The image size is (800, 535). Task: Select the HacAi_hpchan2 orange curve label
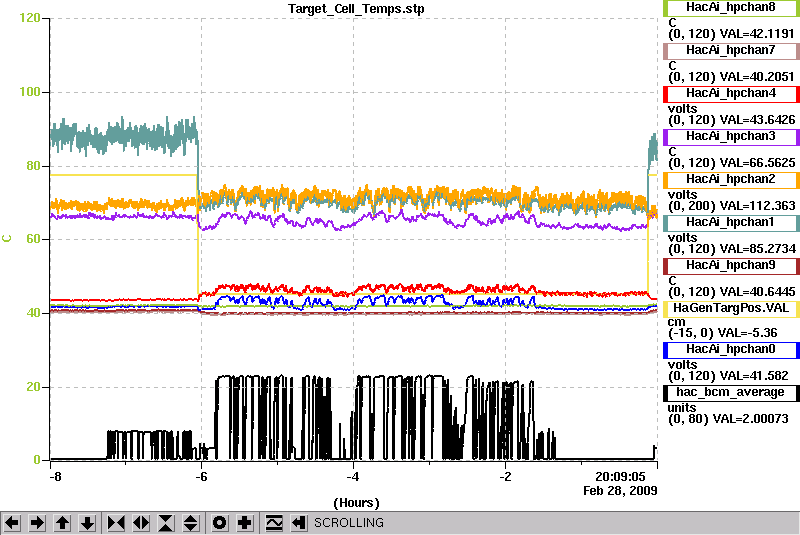(731, 180)
